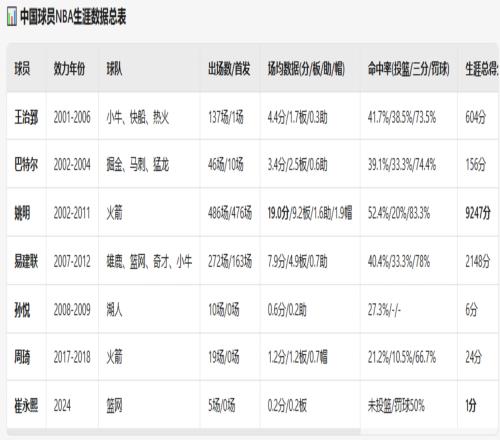Click the 球员 column header
This screenshot has width=500, height=440.
(x=22, y=69)
